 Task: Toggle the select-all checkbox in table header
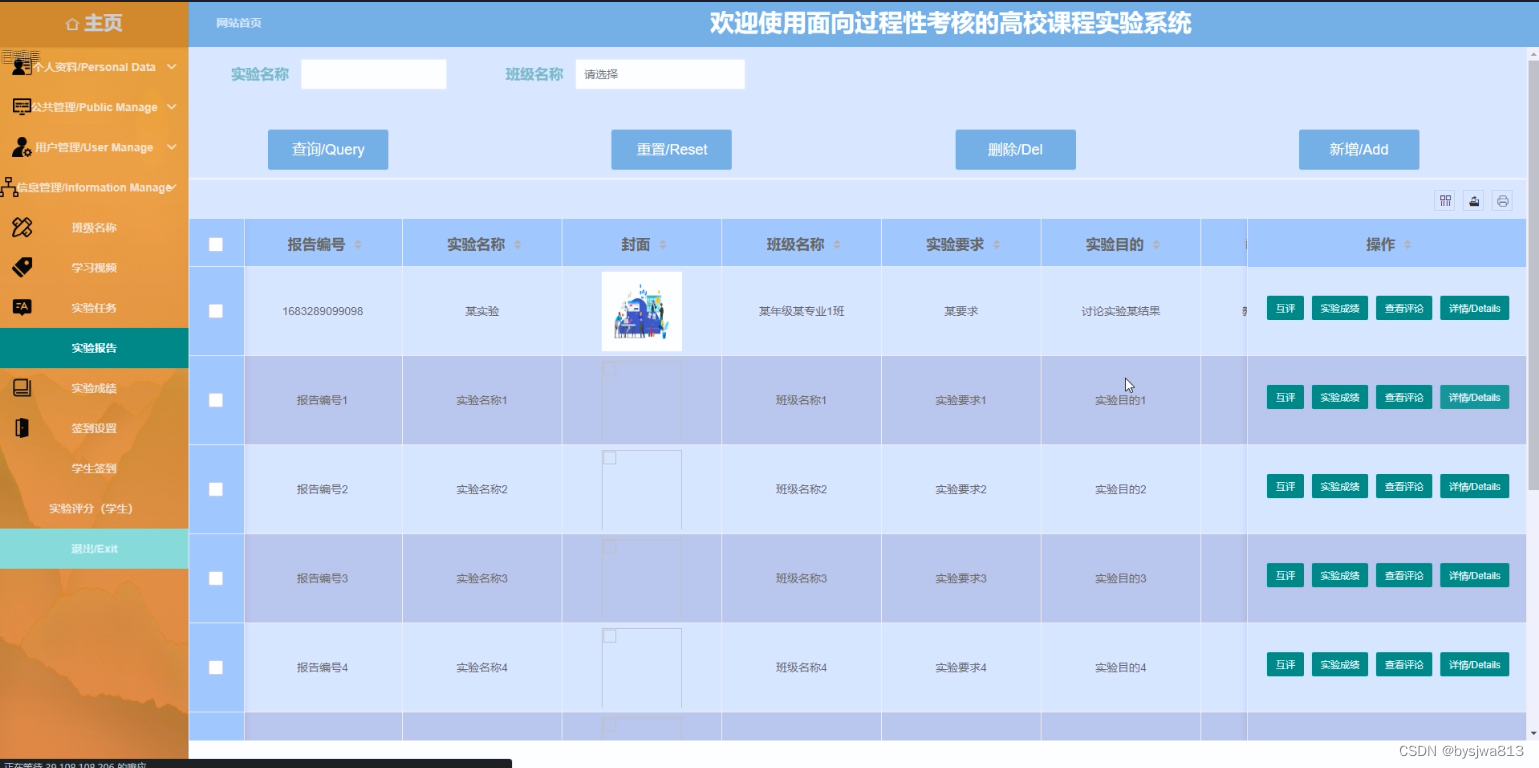[216, 244]
